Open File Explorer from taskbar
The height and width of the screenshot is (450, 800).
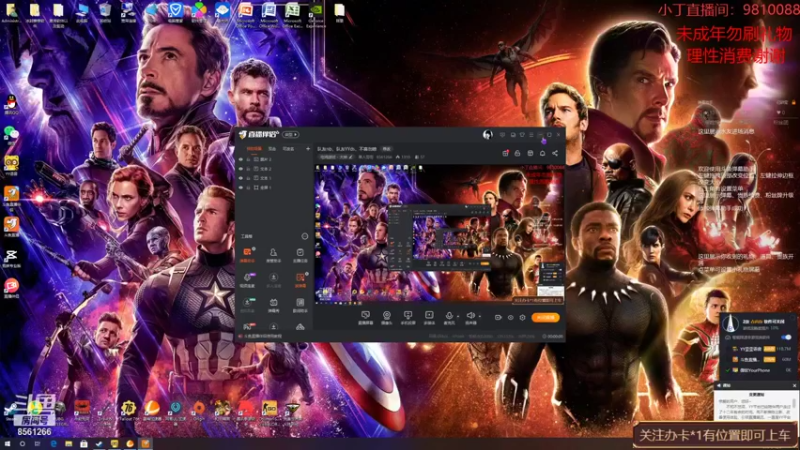pyautogui.click(x=68, y=444)
